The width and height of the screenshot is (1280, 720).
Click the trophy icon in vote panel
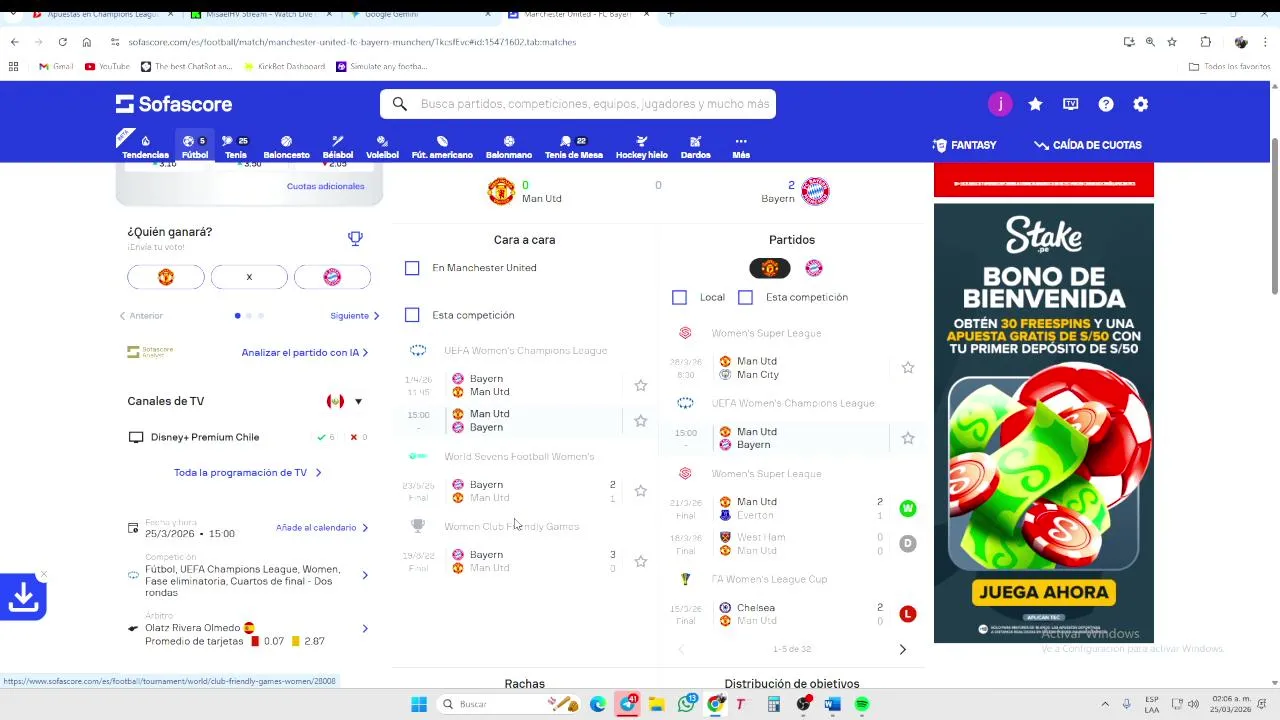[355, 238]
